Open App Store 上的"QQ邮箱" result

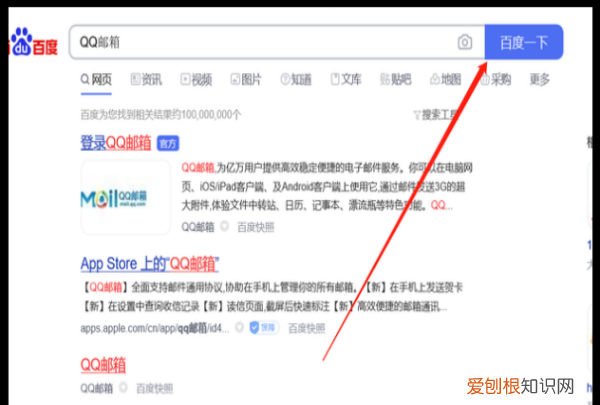coord(150,264)
